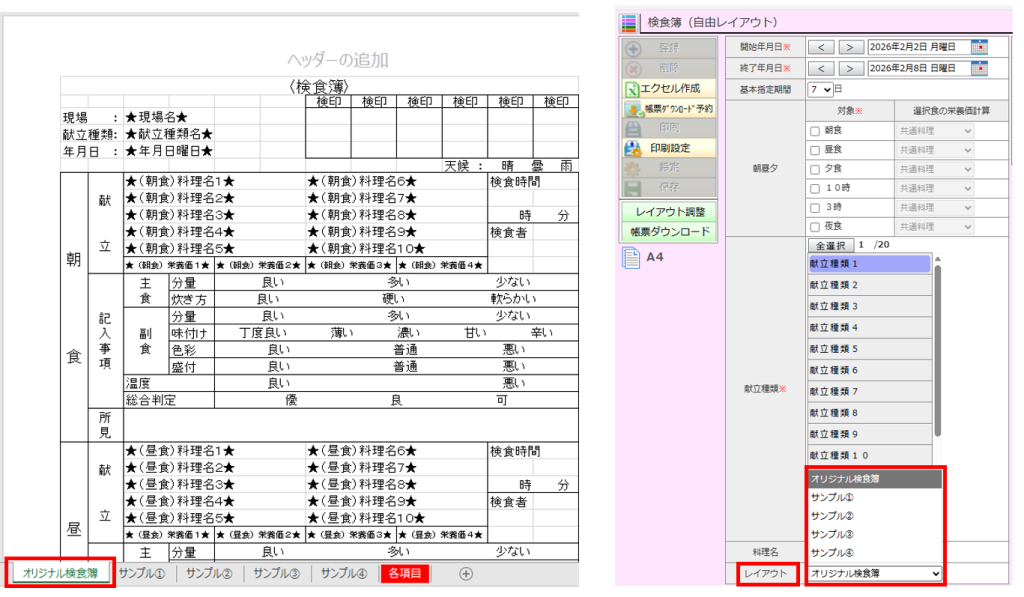Click the A4 paper size document icon
Image resolution: width=1024 pixels, height=597 pixels.
632,258
